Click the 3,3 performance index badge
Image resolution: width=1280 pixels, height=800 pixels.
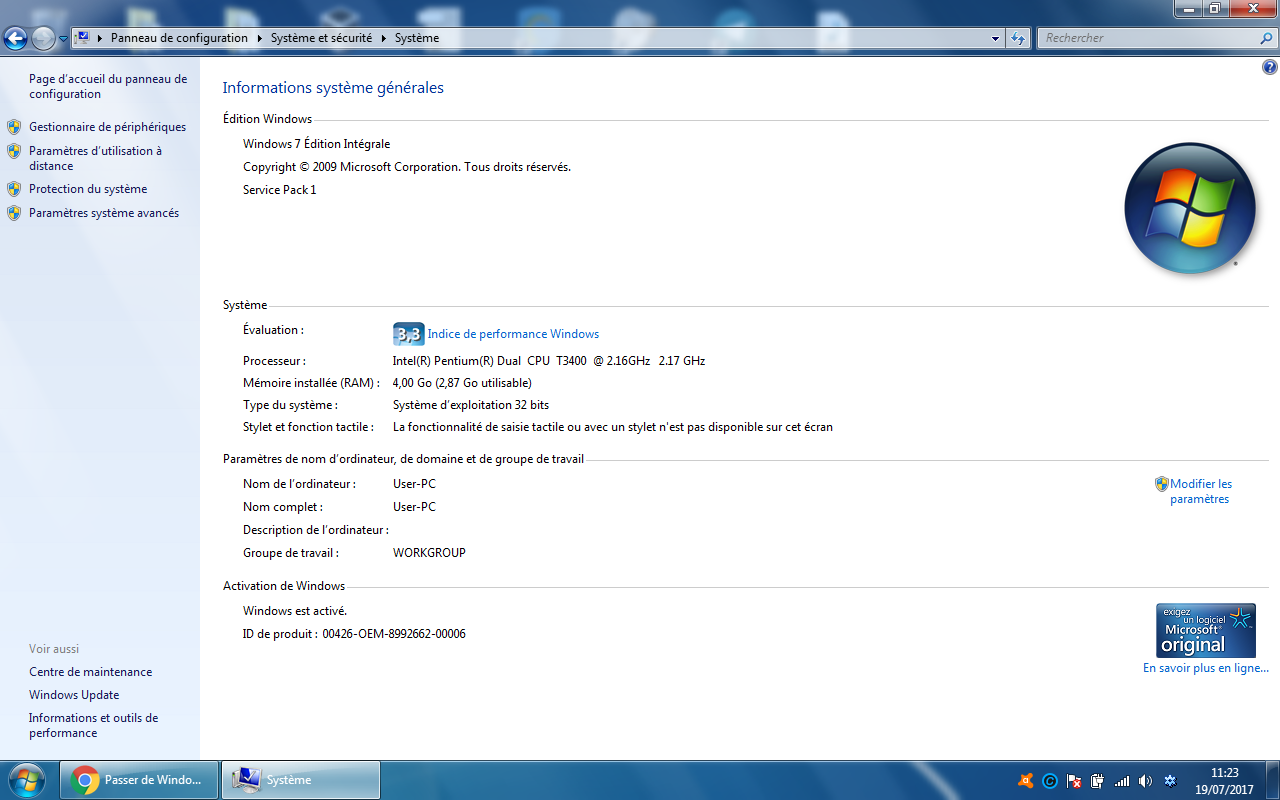click(408, 333)
